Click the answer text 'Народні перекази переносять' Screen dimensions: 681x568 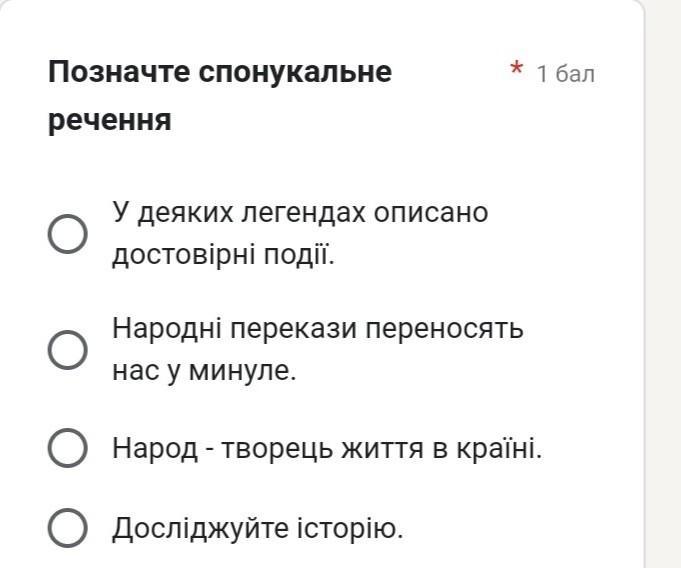(x=317, y=329)
